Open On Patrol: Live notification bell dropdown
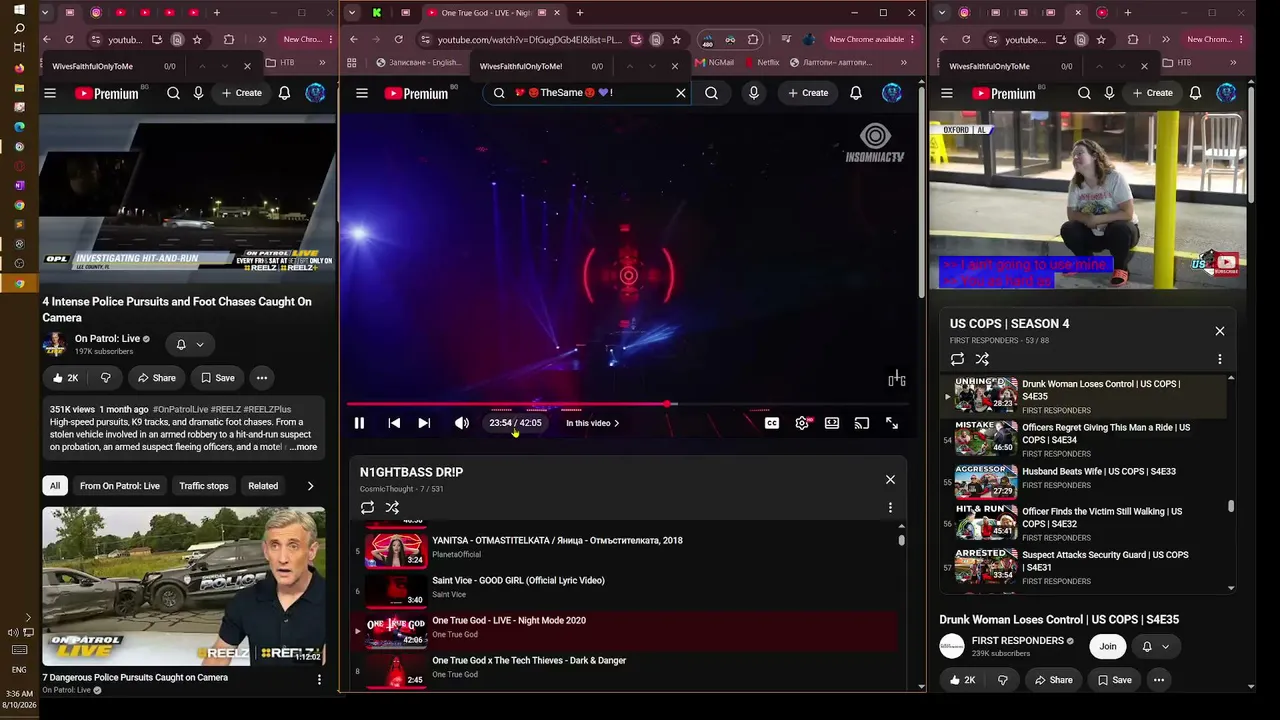Viewport: 1280px width, 720px height. (189, 345)
